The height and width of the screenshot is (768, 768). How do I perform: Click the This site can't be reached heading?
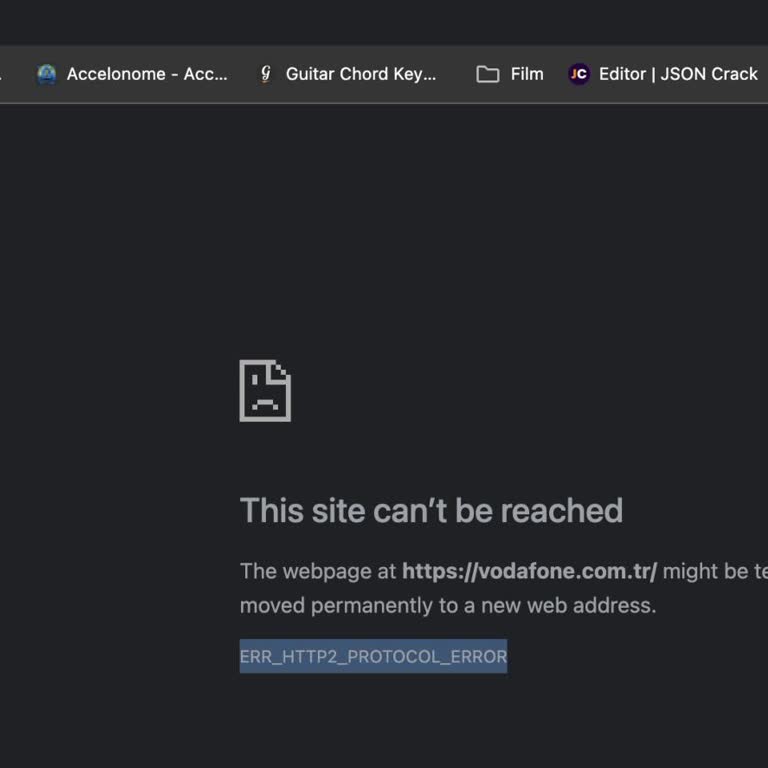(x=431, y=510)
